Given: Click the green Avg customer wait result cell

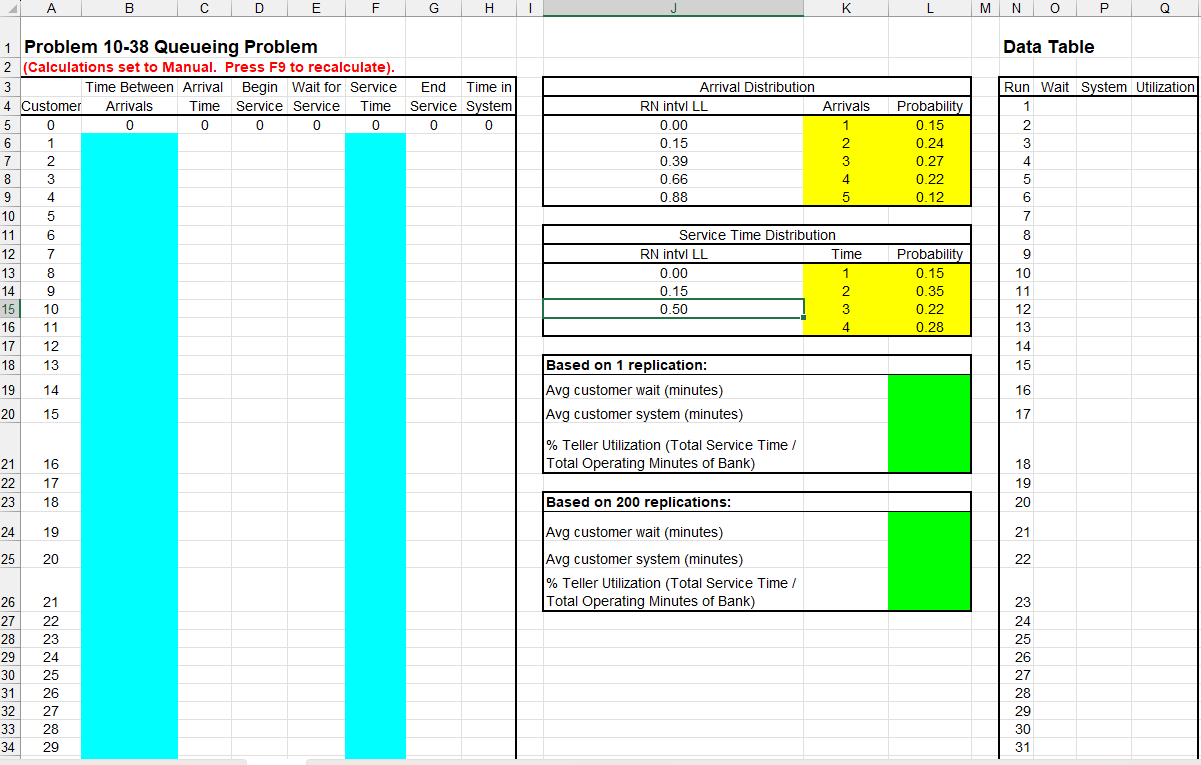Looking at the screenshot, I should tap(929, 390).
